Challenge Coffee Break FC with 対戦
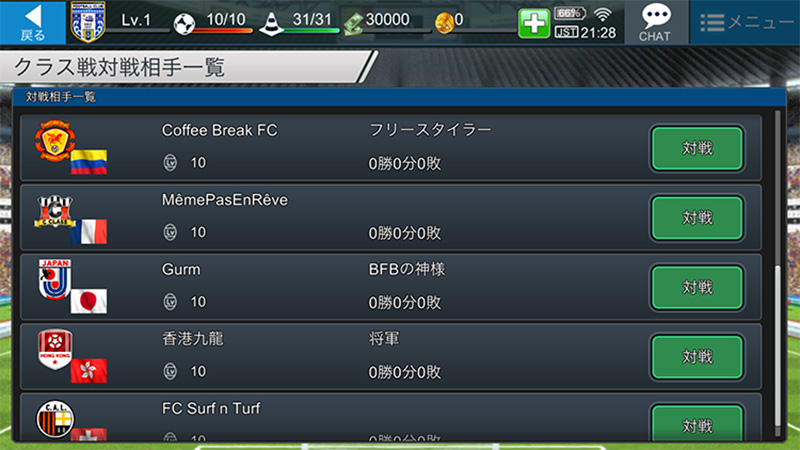Image resolution: width=800 pixels, height=450 pixels. pos(697,148)
